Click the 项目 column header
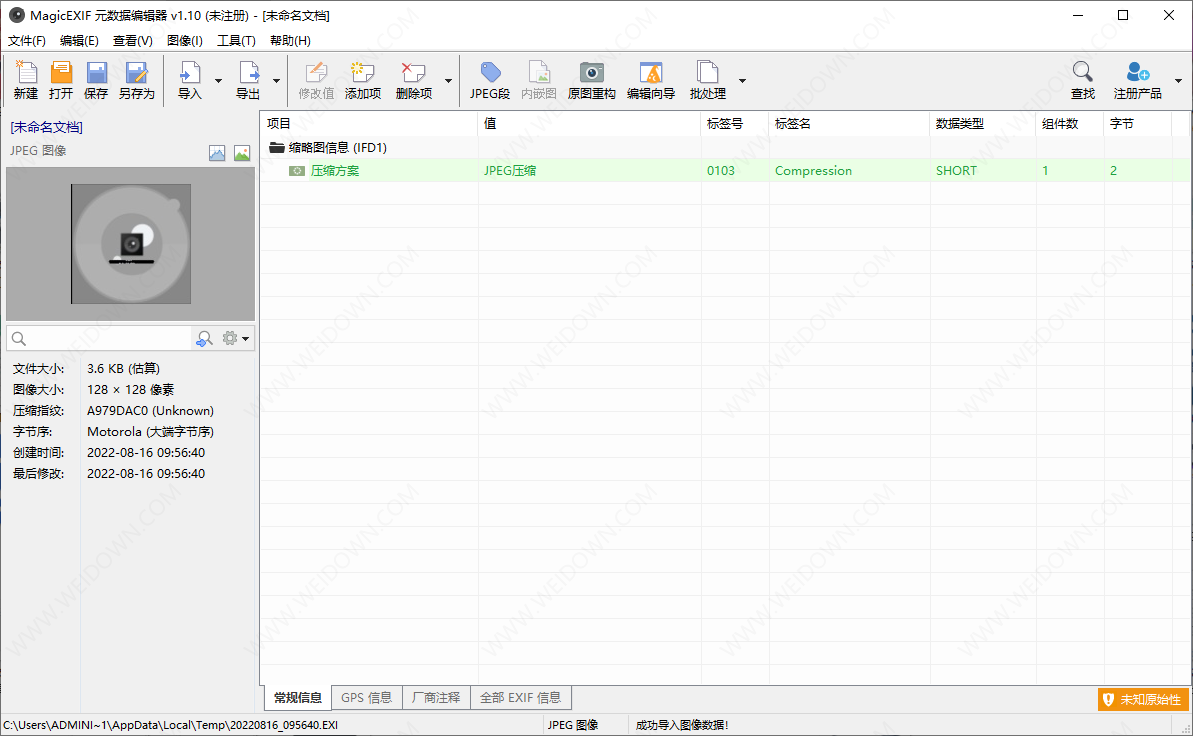The image size is (1193, 736). (369, 123)
